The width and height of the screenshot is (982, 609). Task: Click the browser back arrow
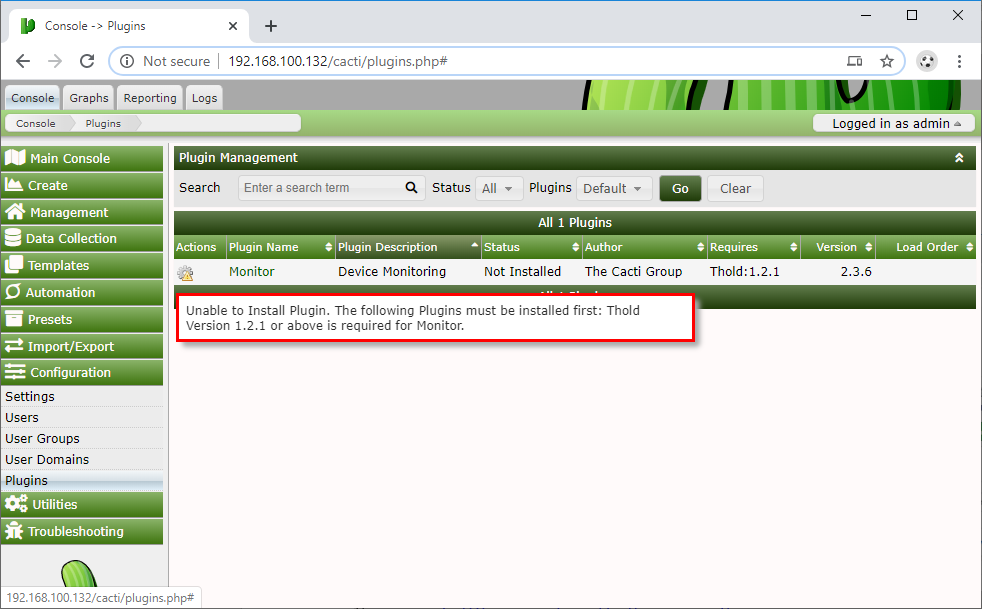pos(23,61)
